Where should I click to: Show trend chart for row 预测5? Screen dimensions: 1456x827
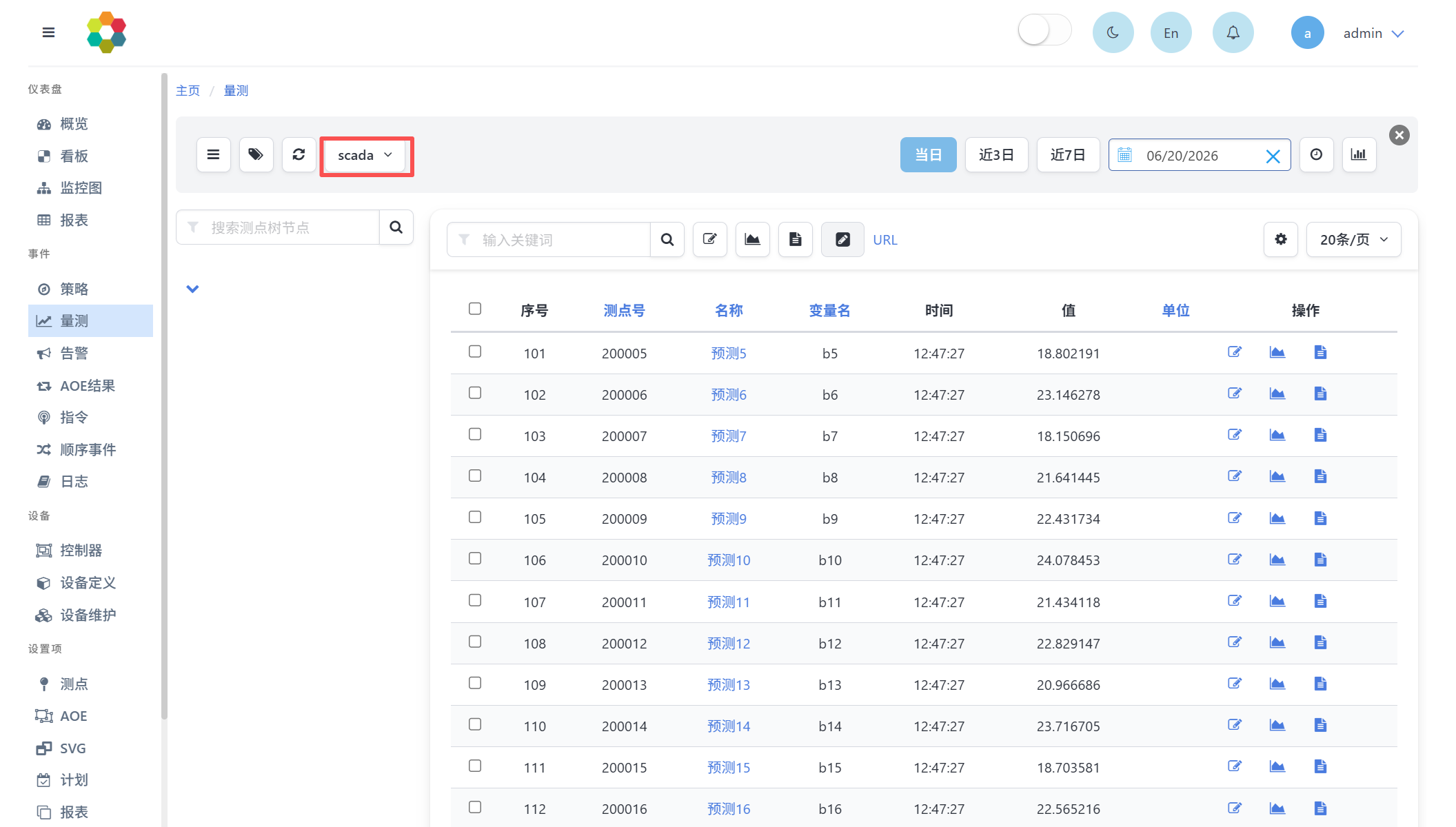click(x=1277, y=352)
